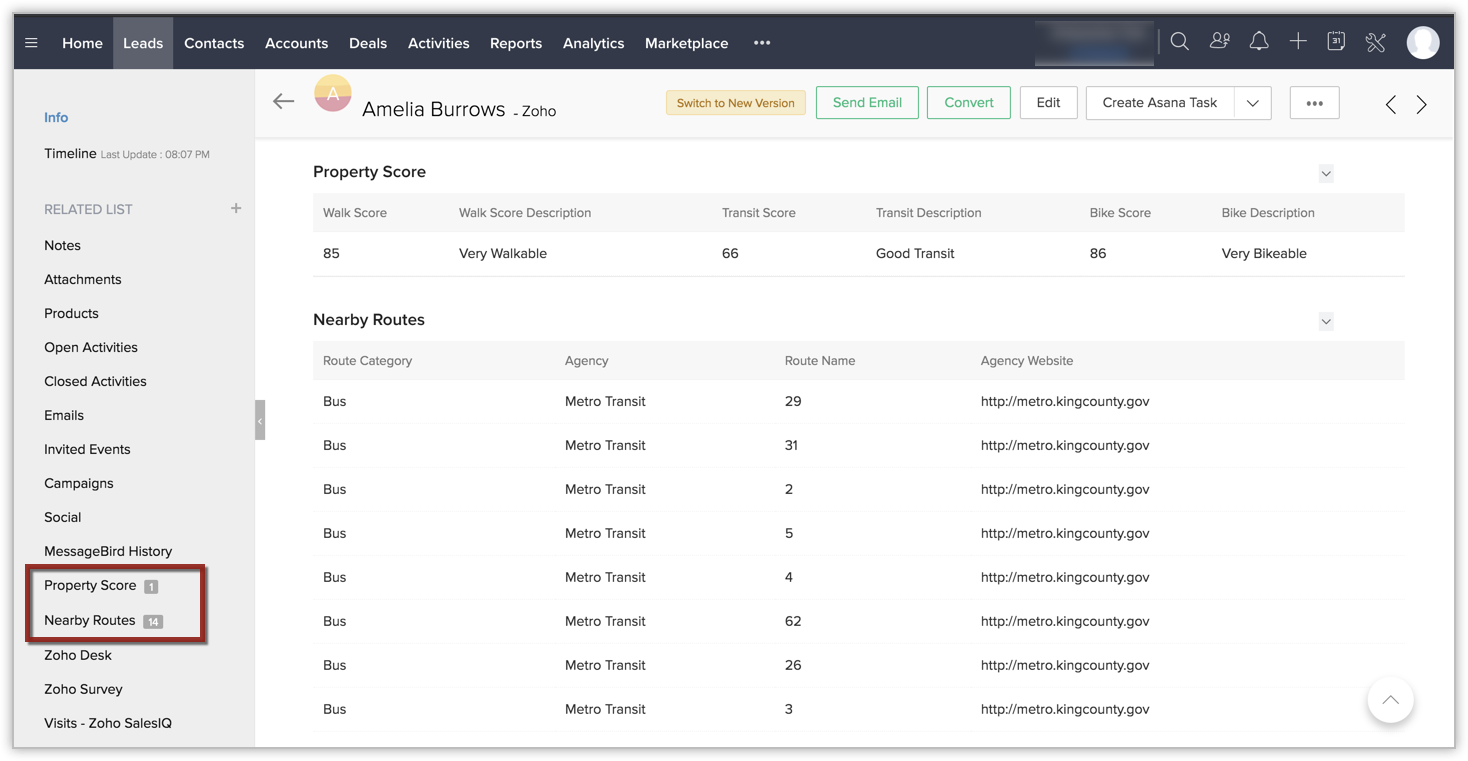Click the user profile avatar
This screenshot has width=1468, height=761.
1422,42
